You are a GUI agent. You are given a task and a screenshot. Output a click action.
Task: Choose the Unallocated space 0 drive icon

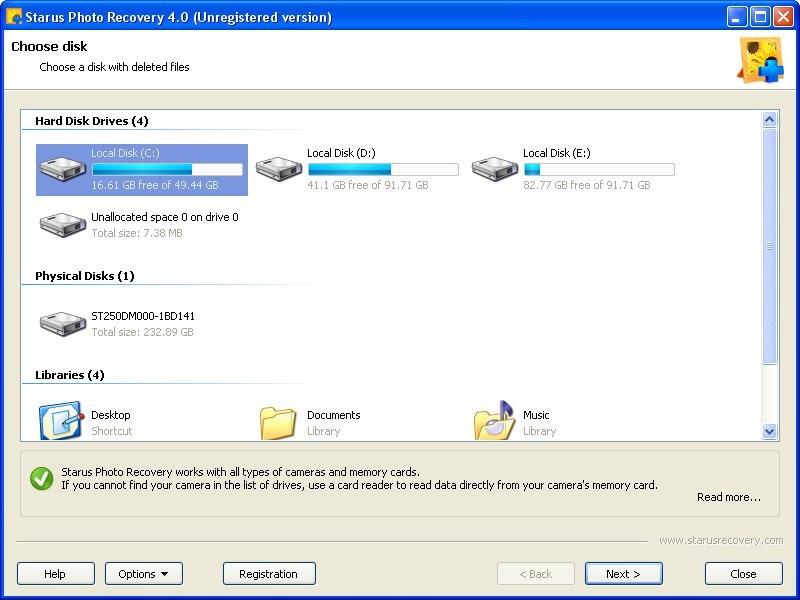click(63, 224)
